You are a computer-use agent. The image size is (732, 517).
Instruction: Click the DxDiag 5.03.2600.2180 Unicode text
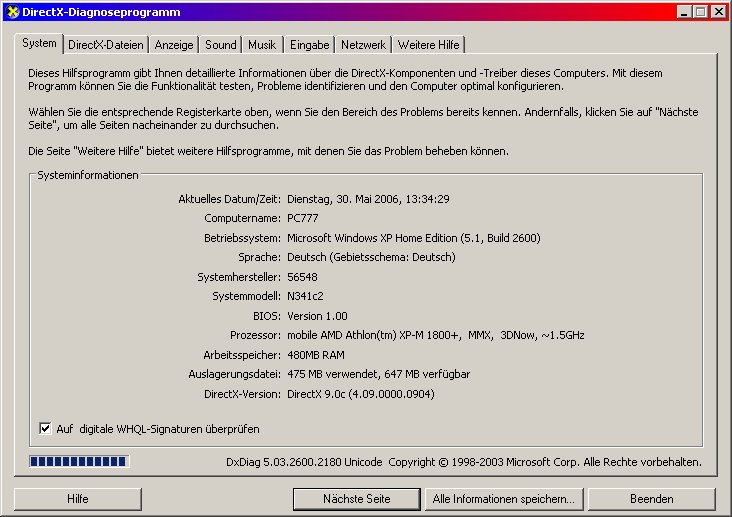304,462
